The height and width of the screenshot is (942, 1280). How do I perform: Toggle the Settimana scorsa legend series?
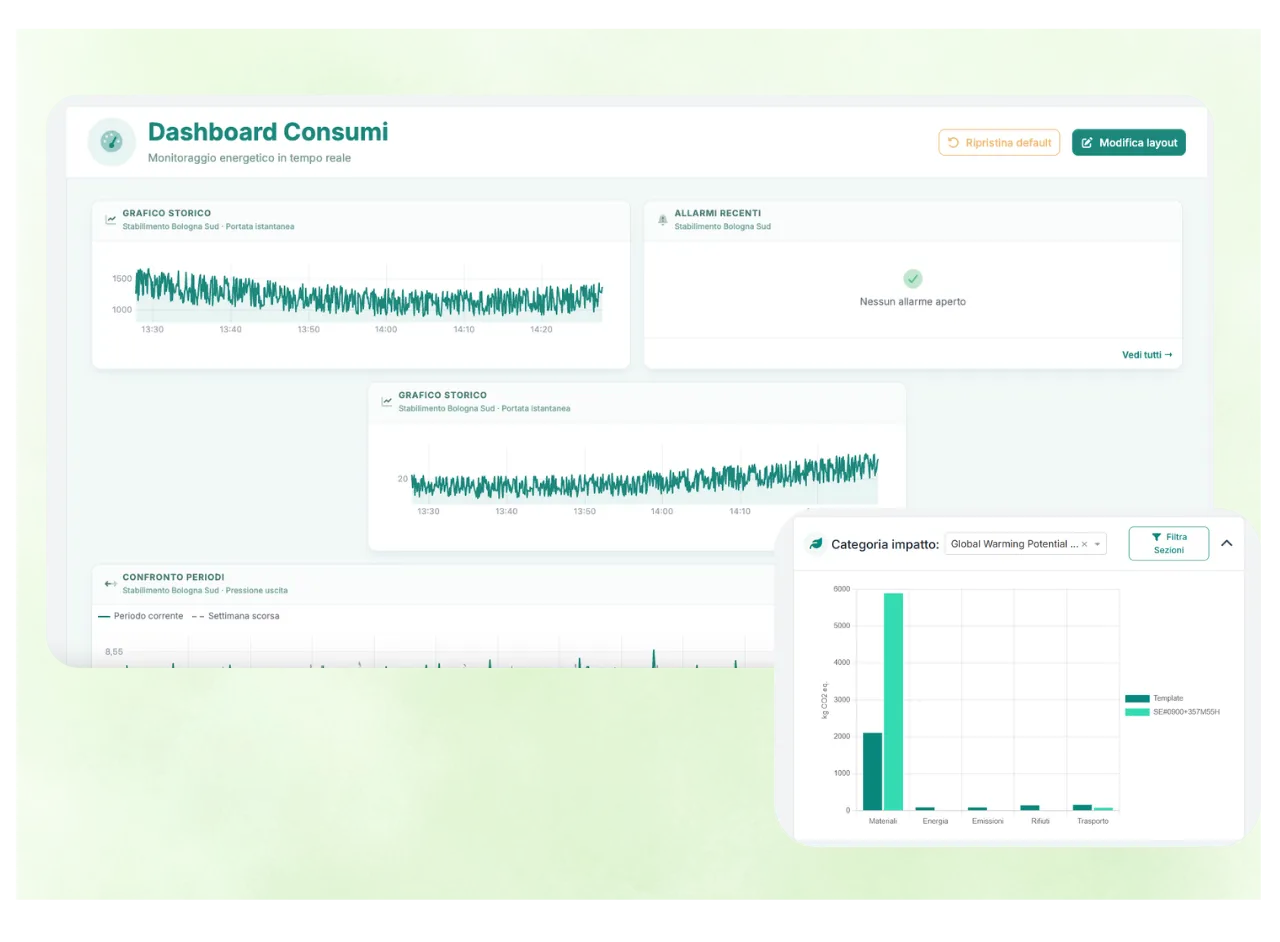coord(236,616)
